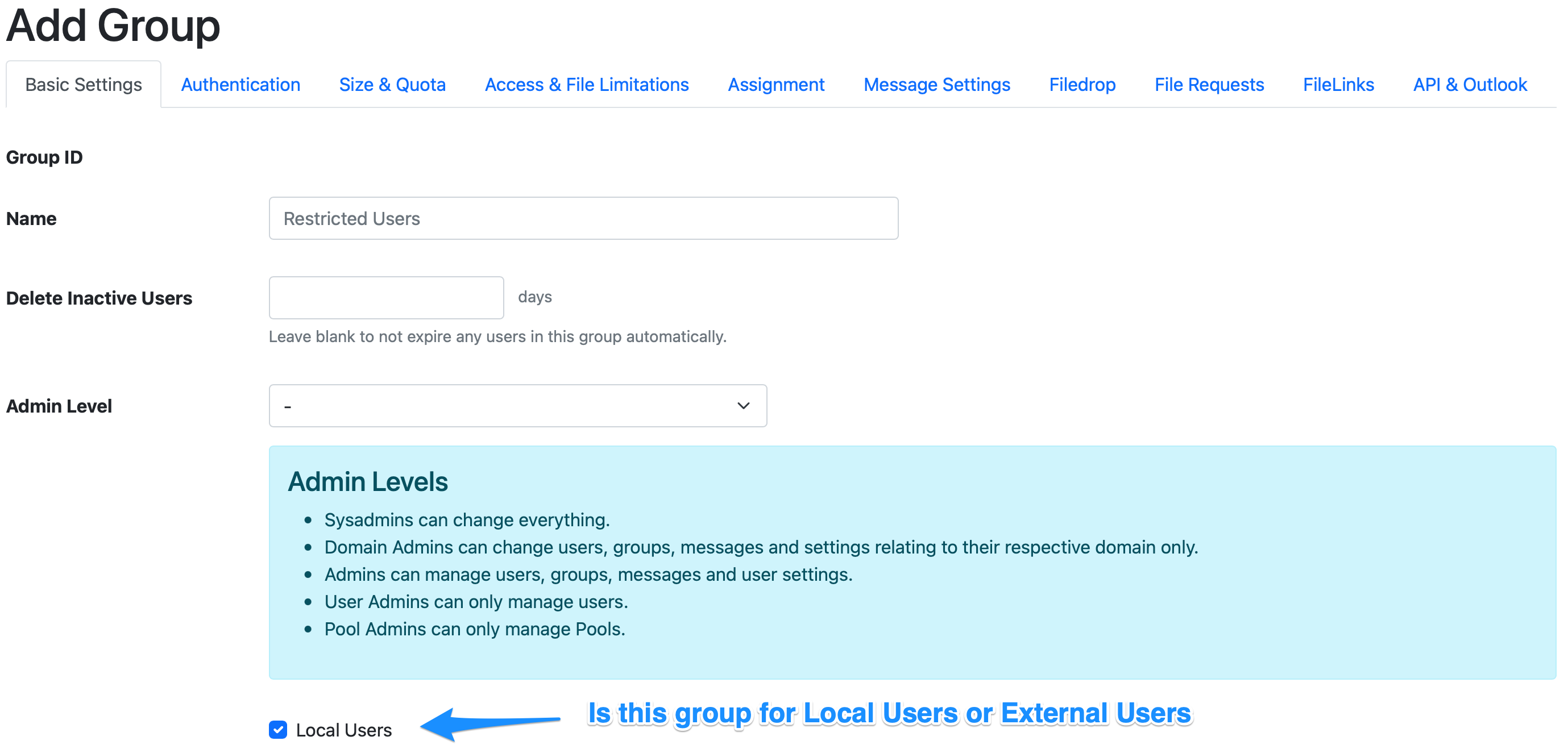Image resolution: width=1568 pixels, height=749 pixels.
Task: Click the empty Delete Inactive Users days field
Action: [x=386, y=298]
